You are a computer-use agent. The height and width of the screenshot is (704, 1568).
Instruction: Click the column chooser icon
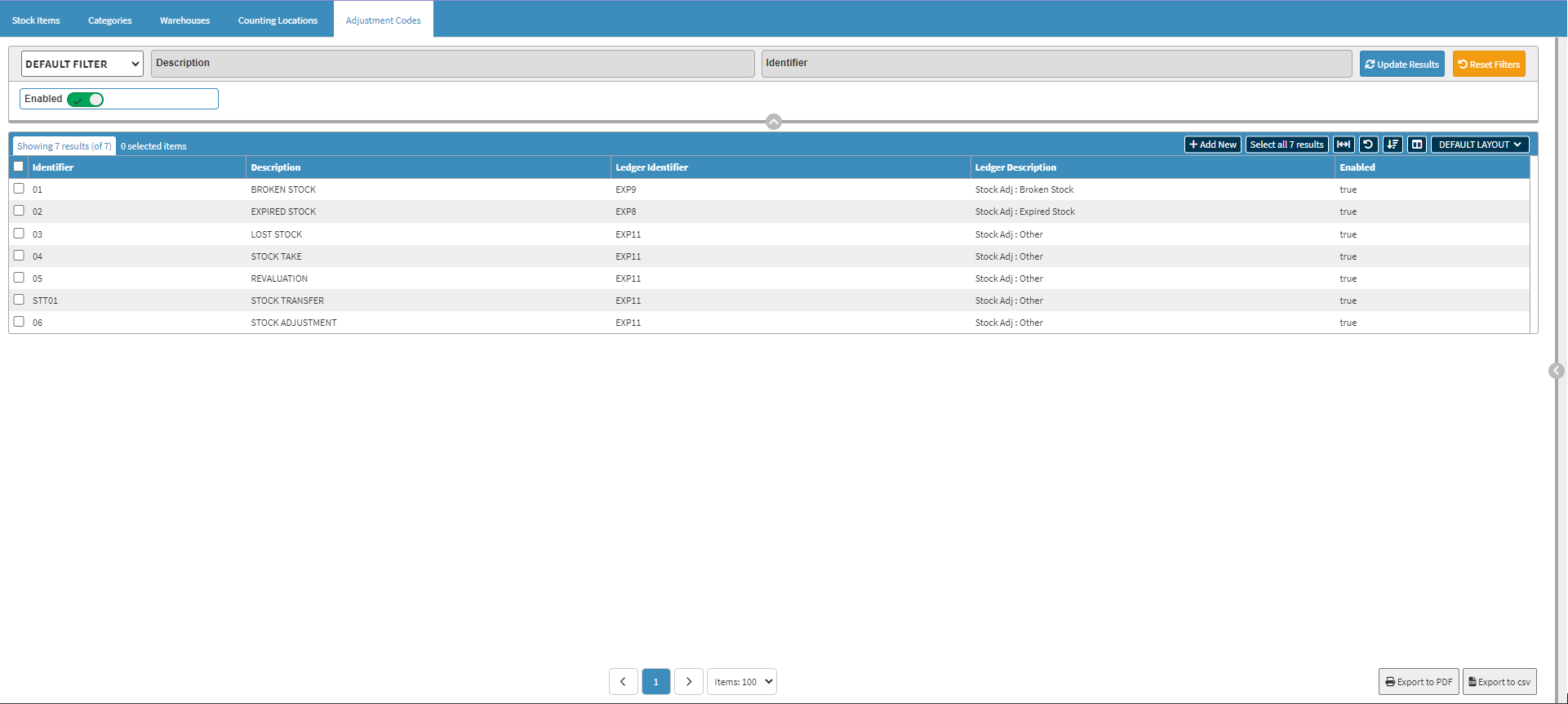click(1417, 145)
